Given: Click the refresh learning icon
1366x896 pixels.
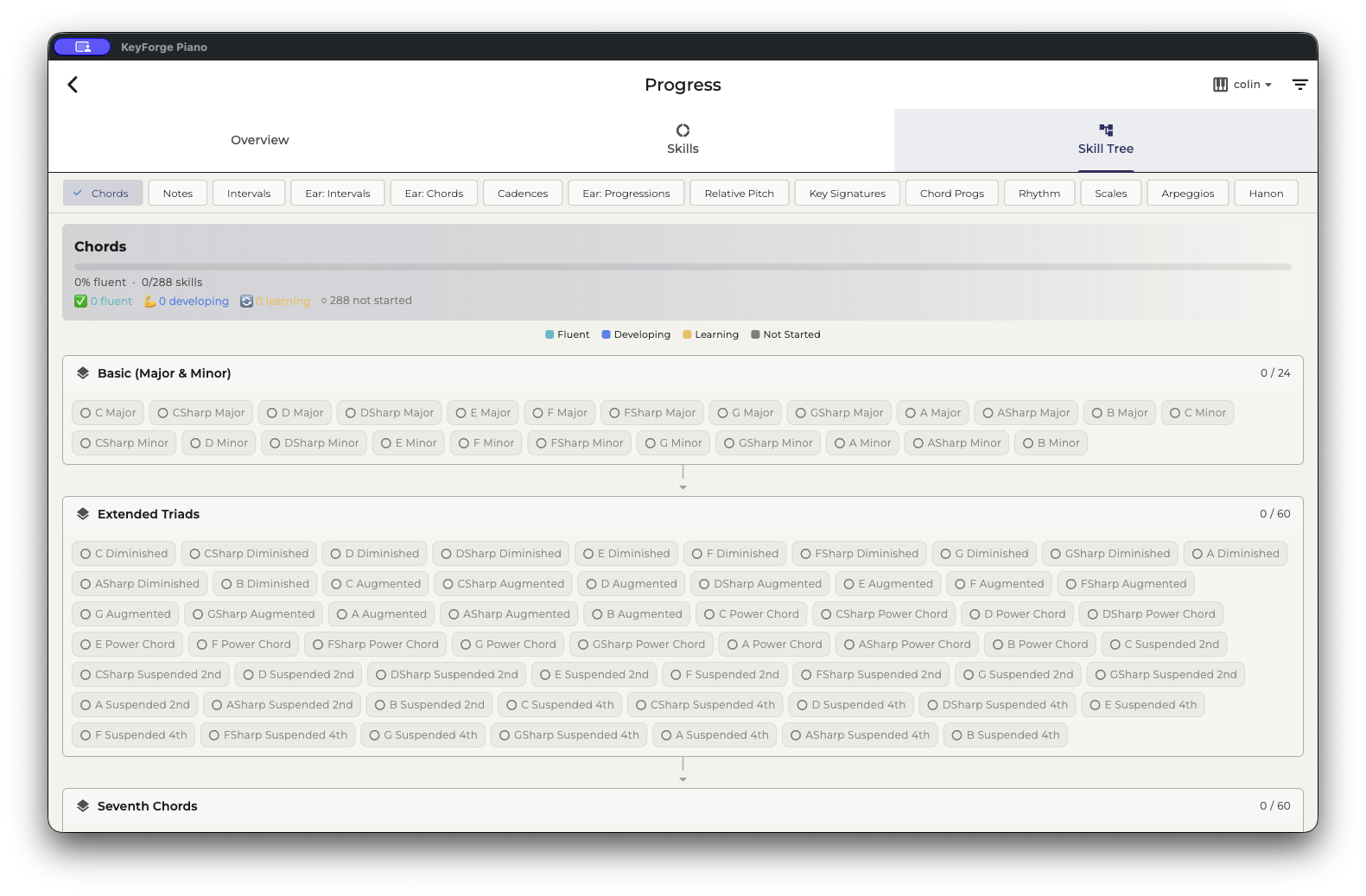Looking at the screenshot, I should 246,302.
